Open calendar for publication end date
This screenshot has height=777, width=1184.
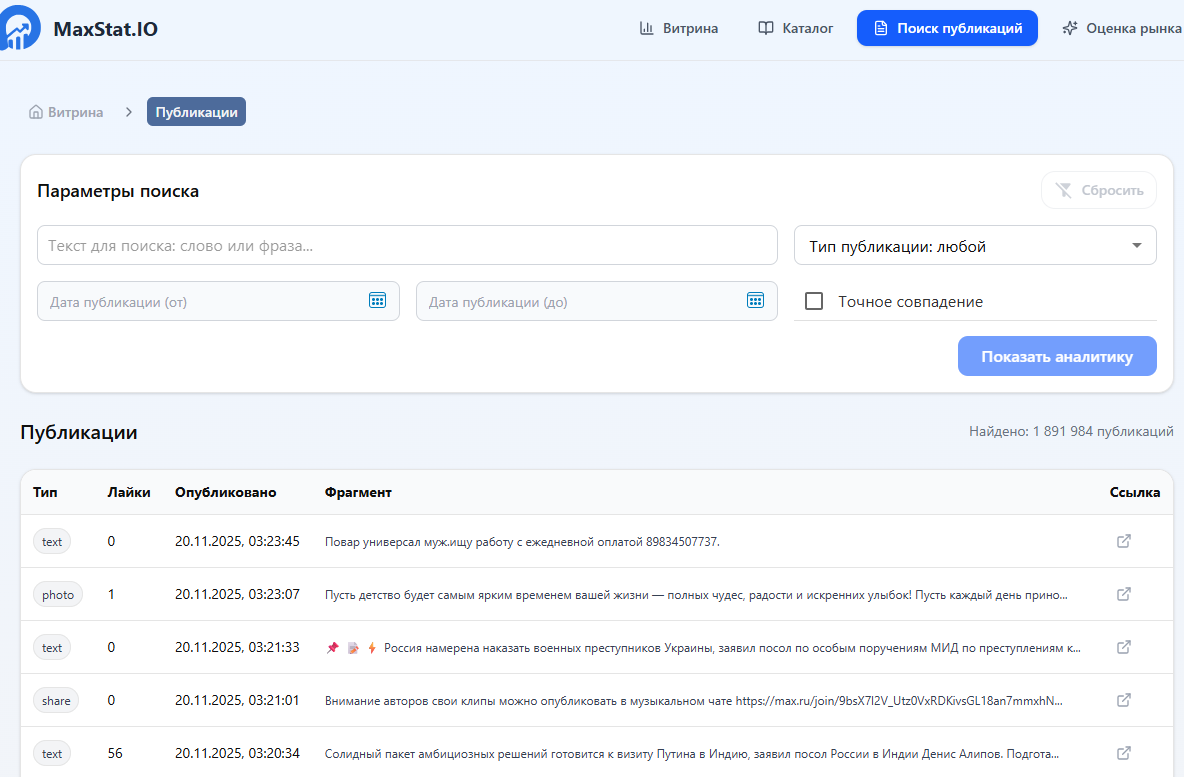(755, 301)
